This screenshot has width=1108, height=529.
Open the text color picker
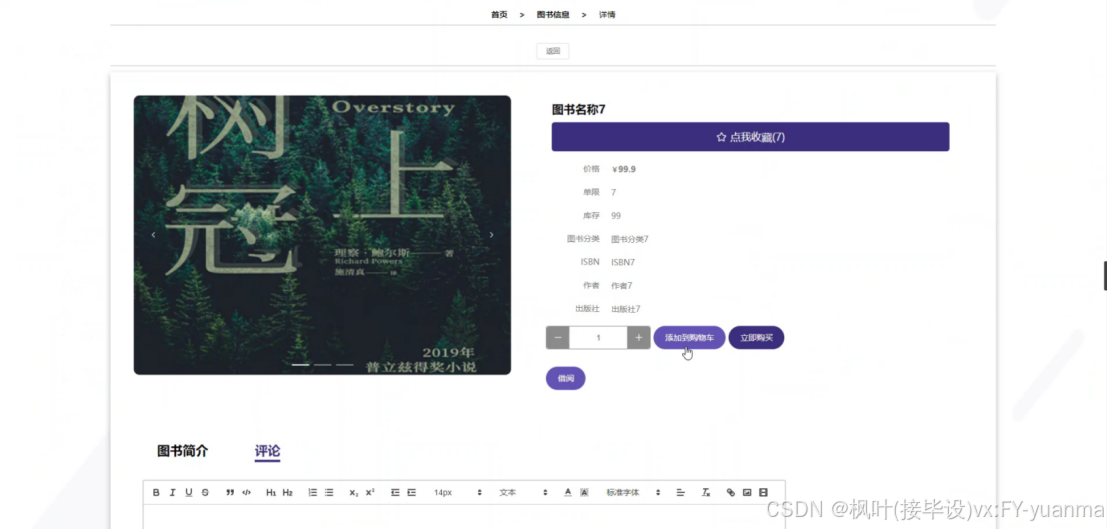[567, 492]
